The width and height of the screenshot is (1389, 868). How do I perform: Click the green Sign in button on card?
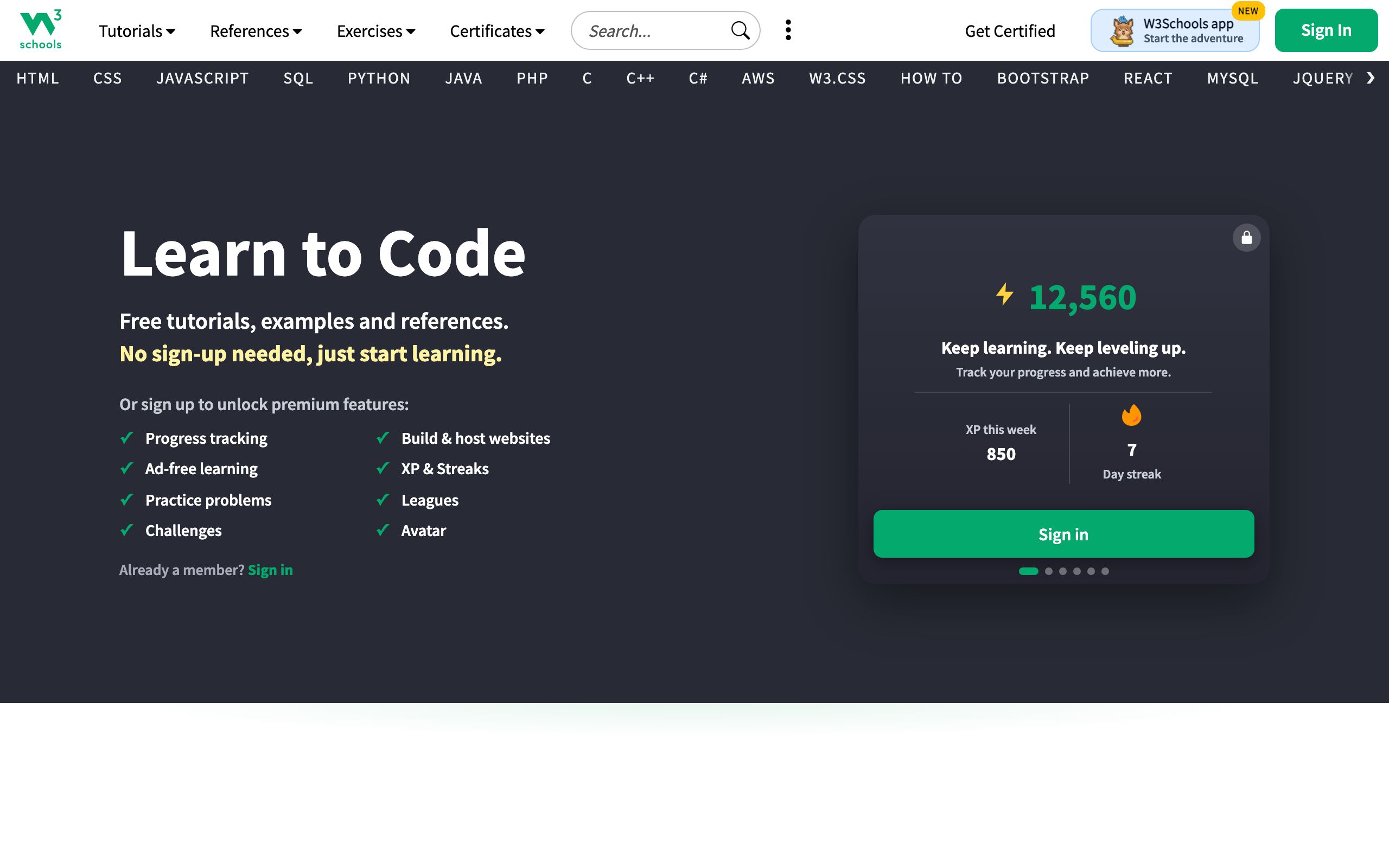point(1063,534)
